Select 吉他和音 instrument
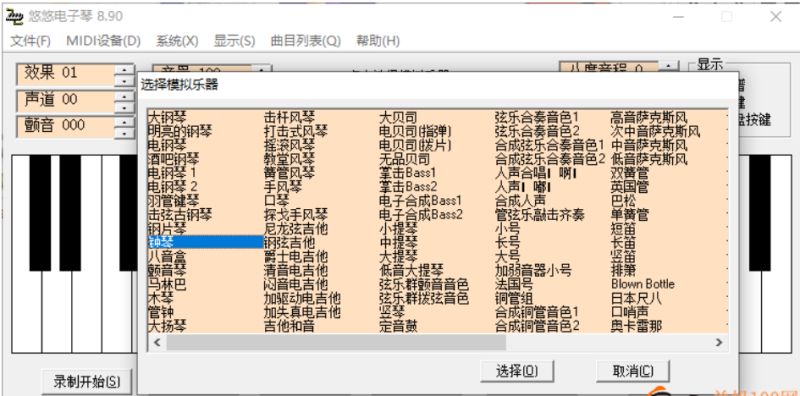The image size is (800, 396). [289, 325]
